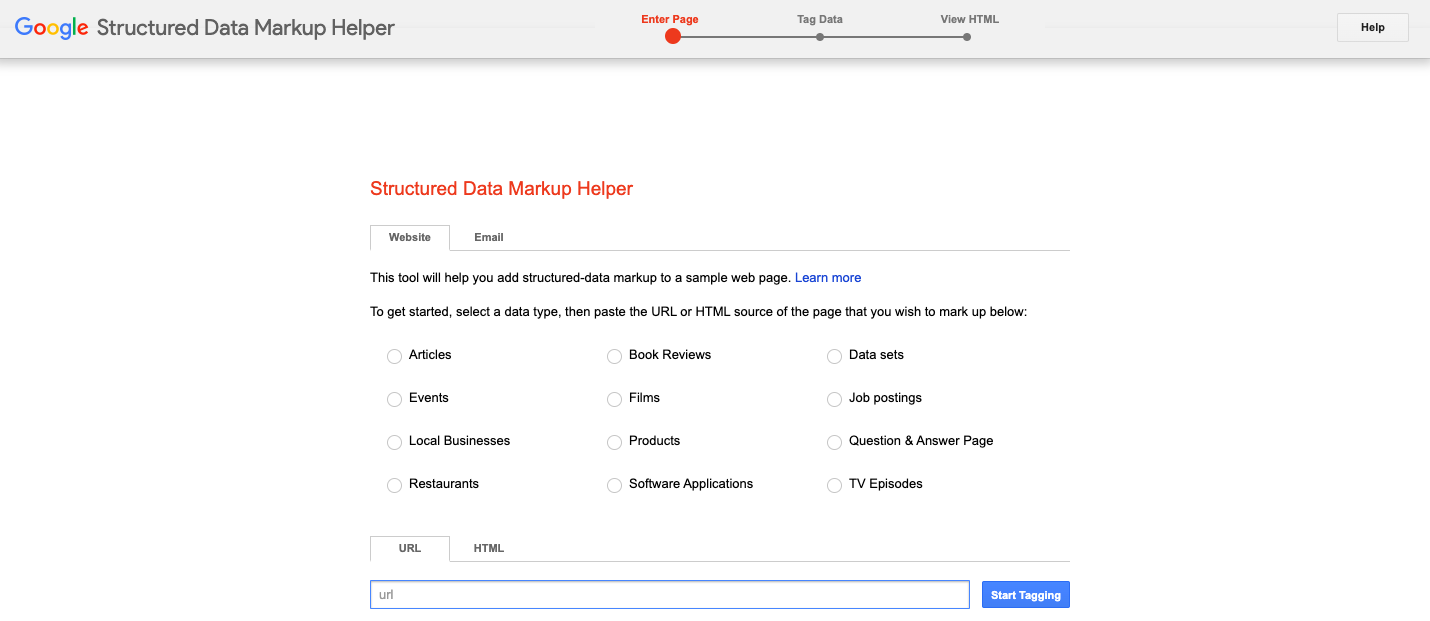This screenshot has height=621, width=1430.
Task: Select the Events radio button
Action: coord(394,399)
